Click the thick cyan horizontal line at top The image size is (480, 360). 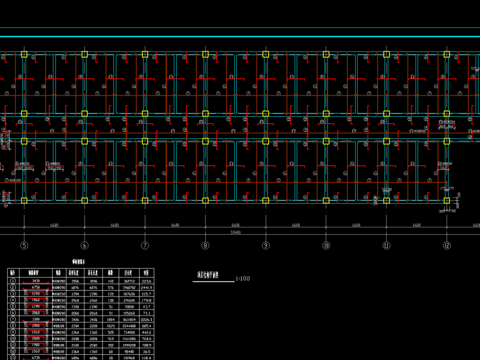pos(240,37)
